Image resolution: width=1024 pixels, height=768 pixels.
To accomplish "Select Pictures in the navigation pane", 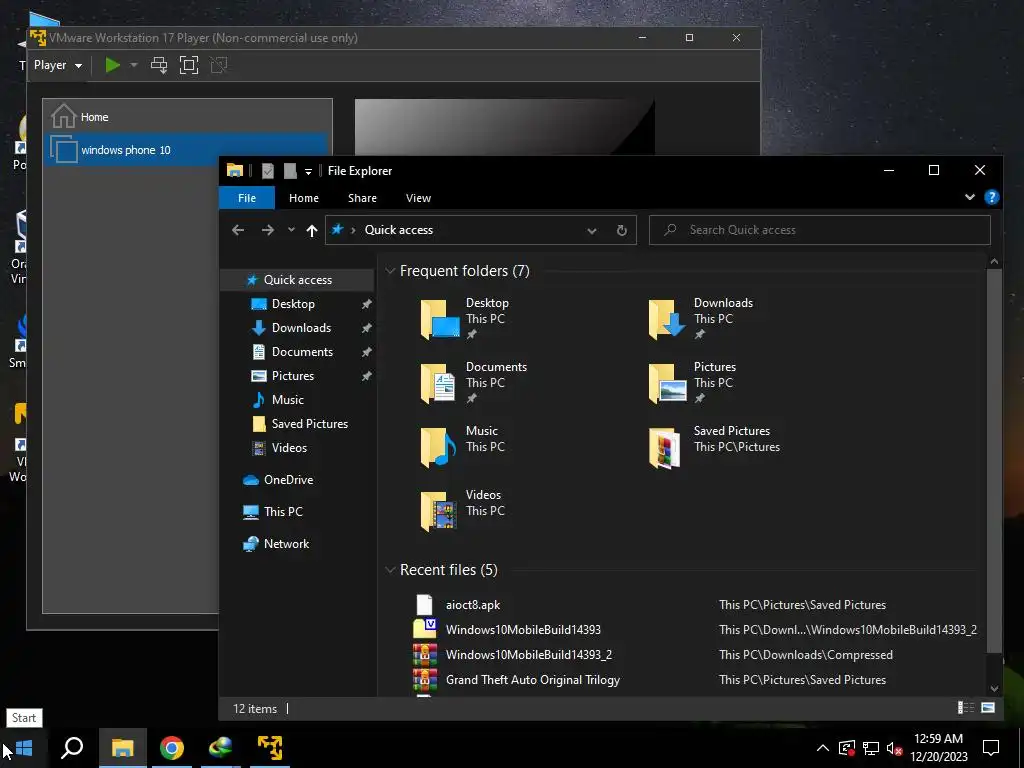I will (x=293, y=376).
